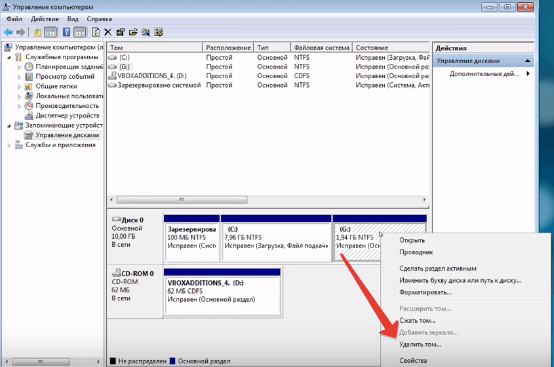Sort by the Состояние column header

tap(391, 47)
